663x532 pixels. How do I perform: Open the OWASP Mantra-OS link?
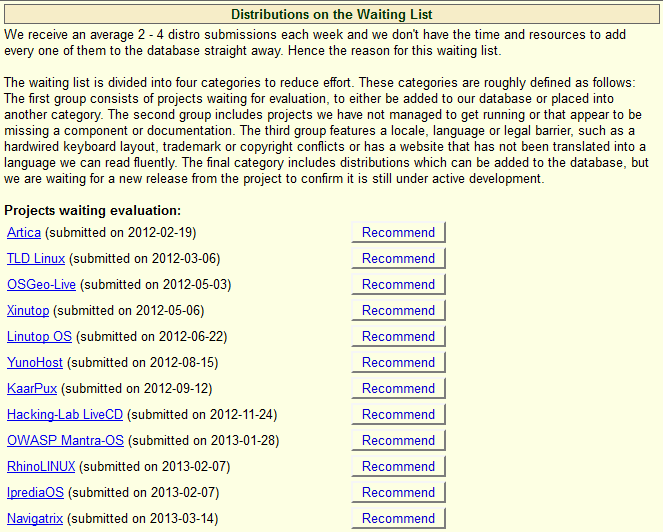(65, 440)
